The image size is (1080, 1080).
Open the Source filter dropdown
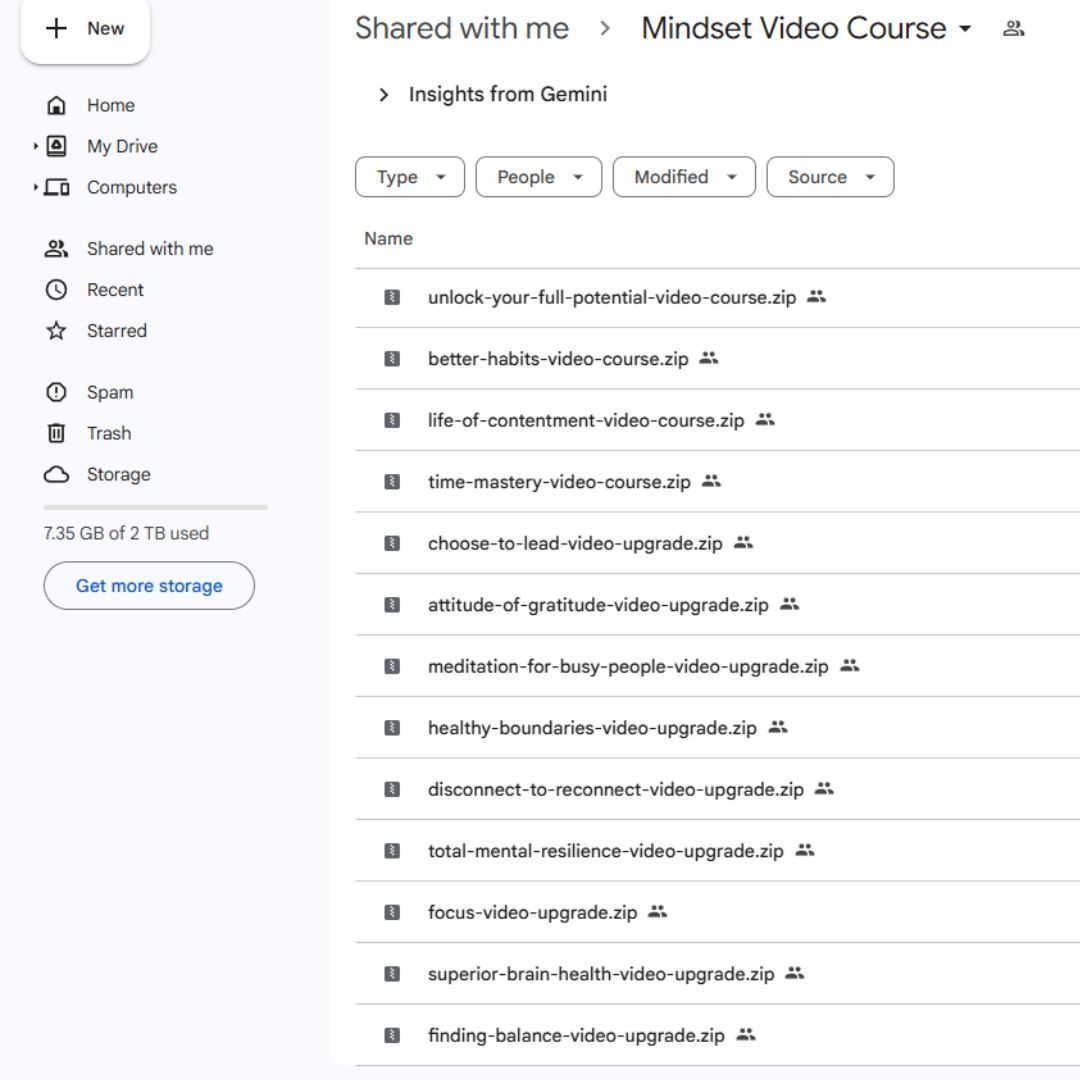tap(830, 177)
